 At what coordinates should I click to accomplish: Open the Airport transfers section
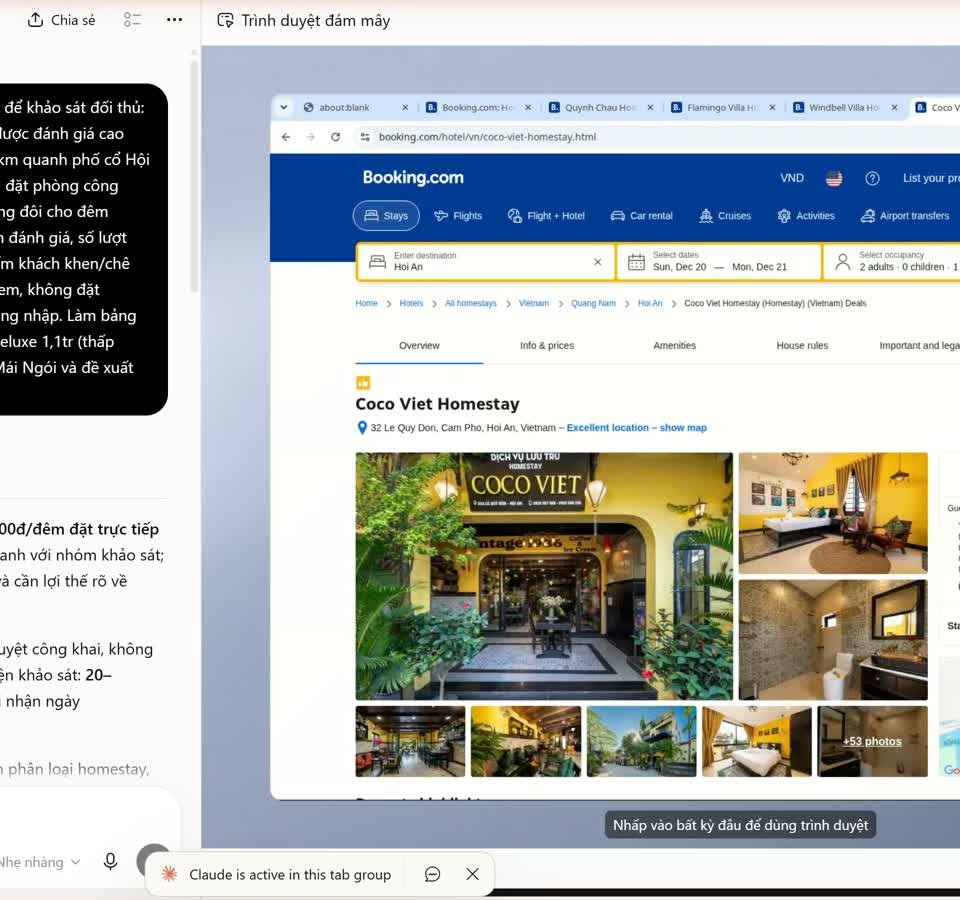click(905, 216)
